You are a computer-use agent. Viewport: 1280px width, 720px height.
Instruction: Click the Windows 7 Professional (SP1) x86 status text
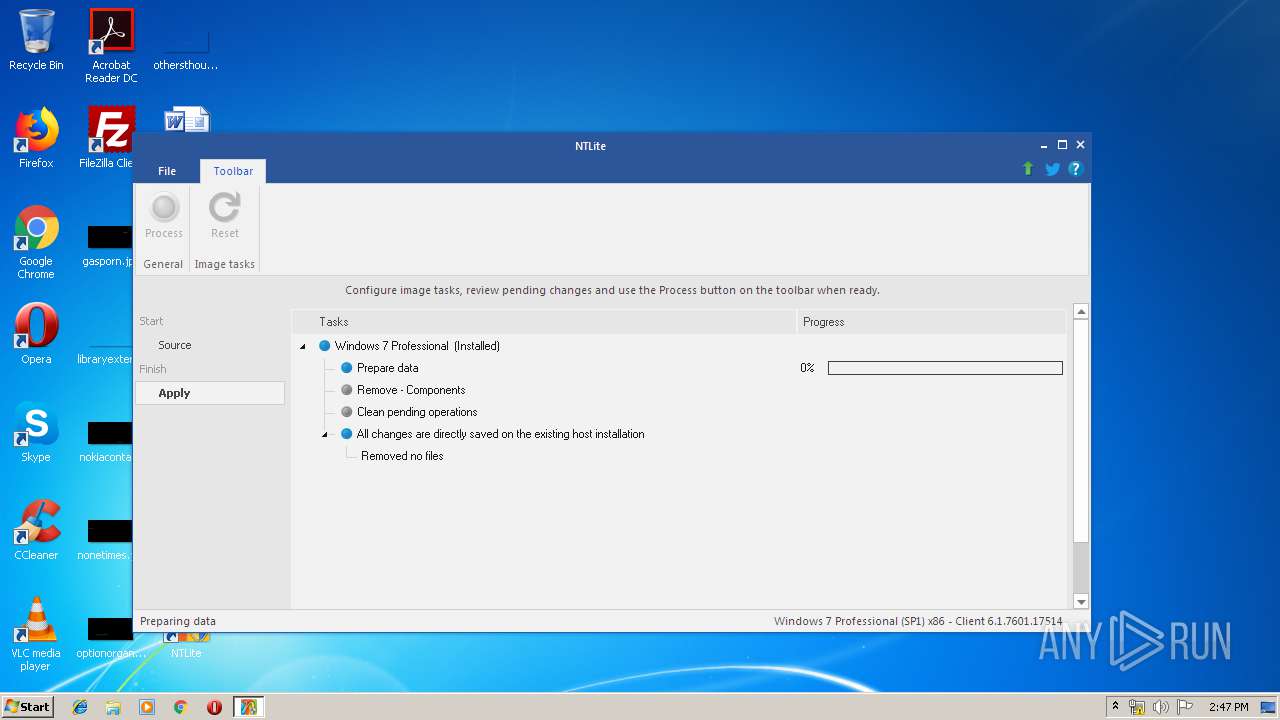[917, 621]
